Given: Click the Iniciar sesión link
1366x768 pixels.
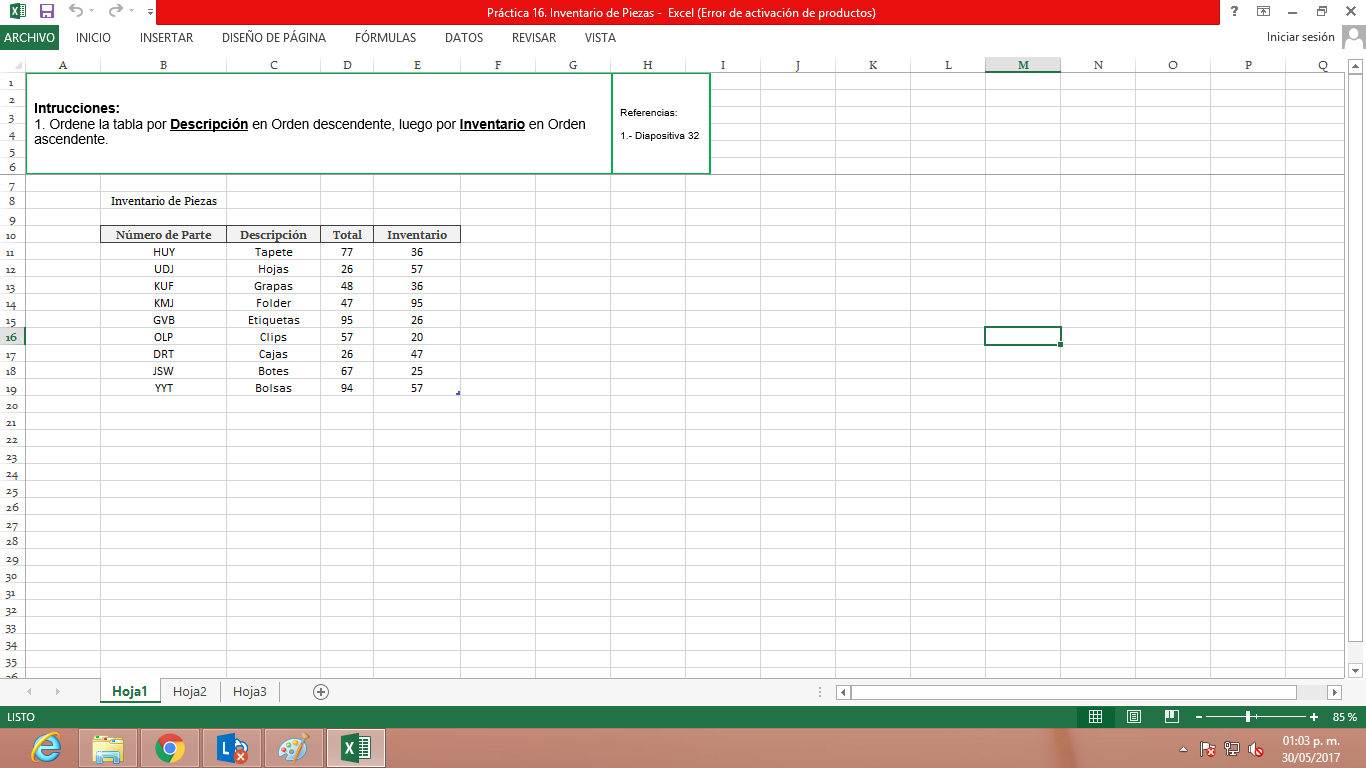Looking at the screenshot, I should pyautogui.click(x=1301, y=37).
